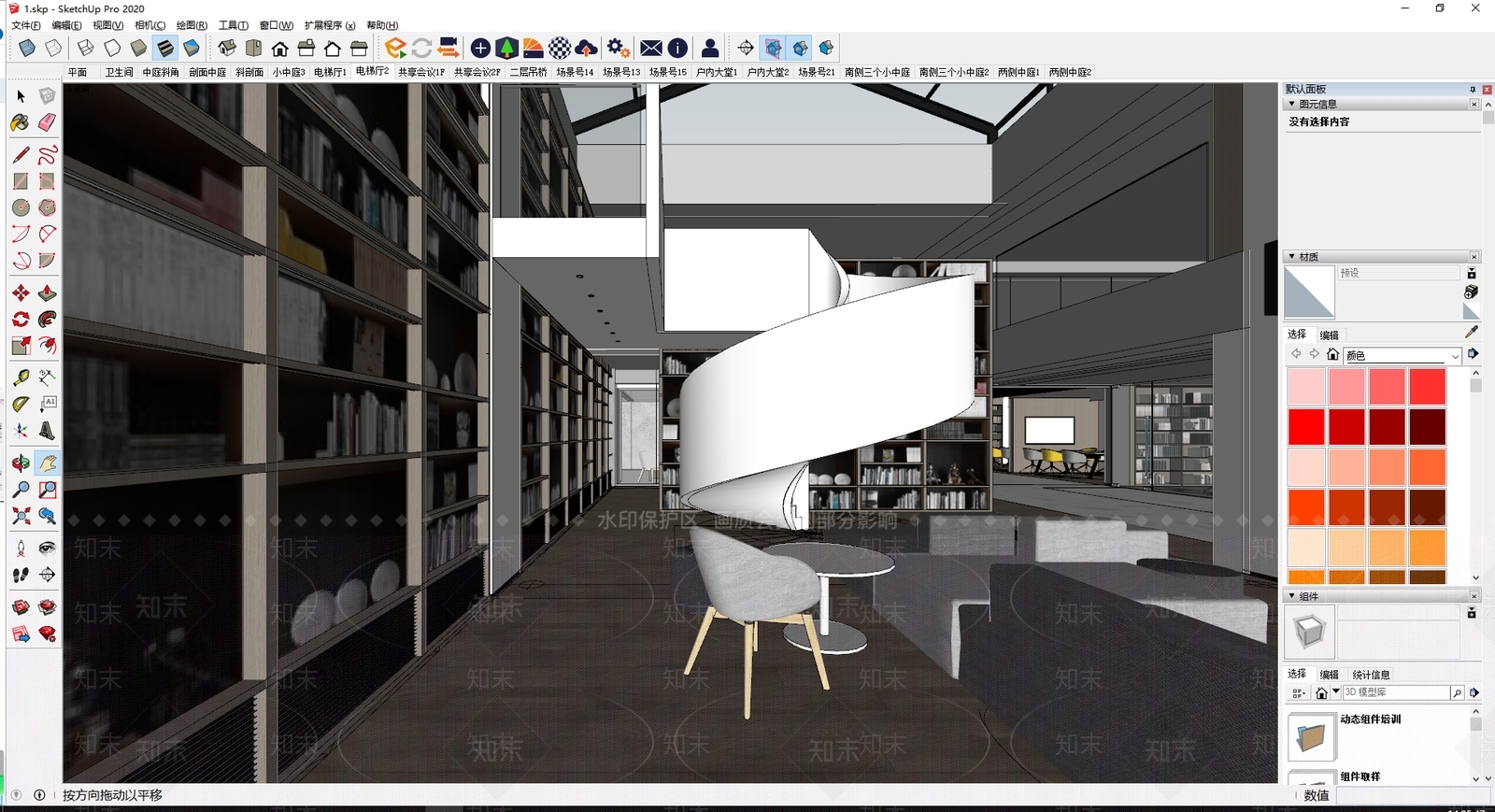Pick the 3D Text tool

pos(47,431)
